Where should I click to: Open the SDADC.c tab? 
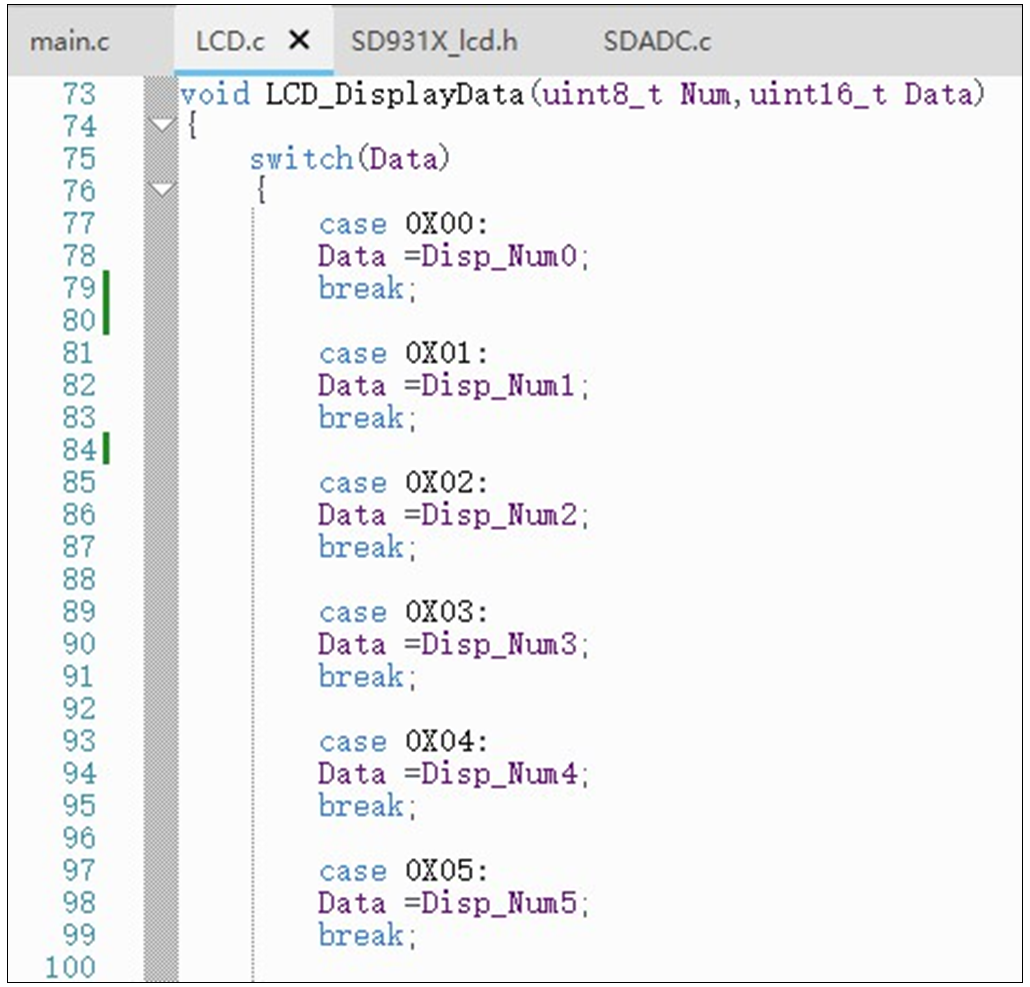coord(657,41)
